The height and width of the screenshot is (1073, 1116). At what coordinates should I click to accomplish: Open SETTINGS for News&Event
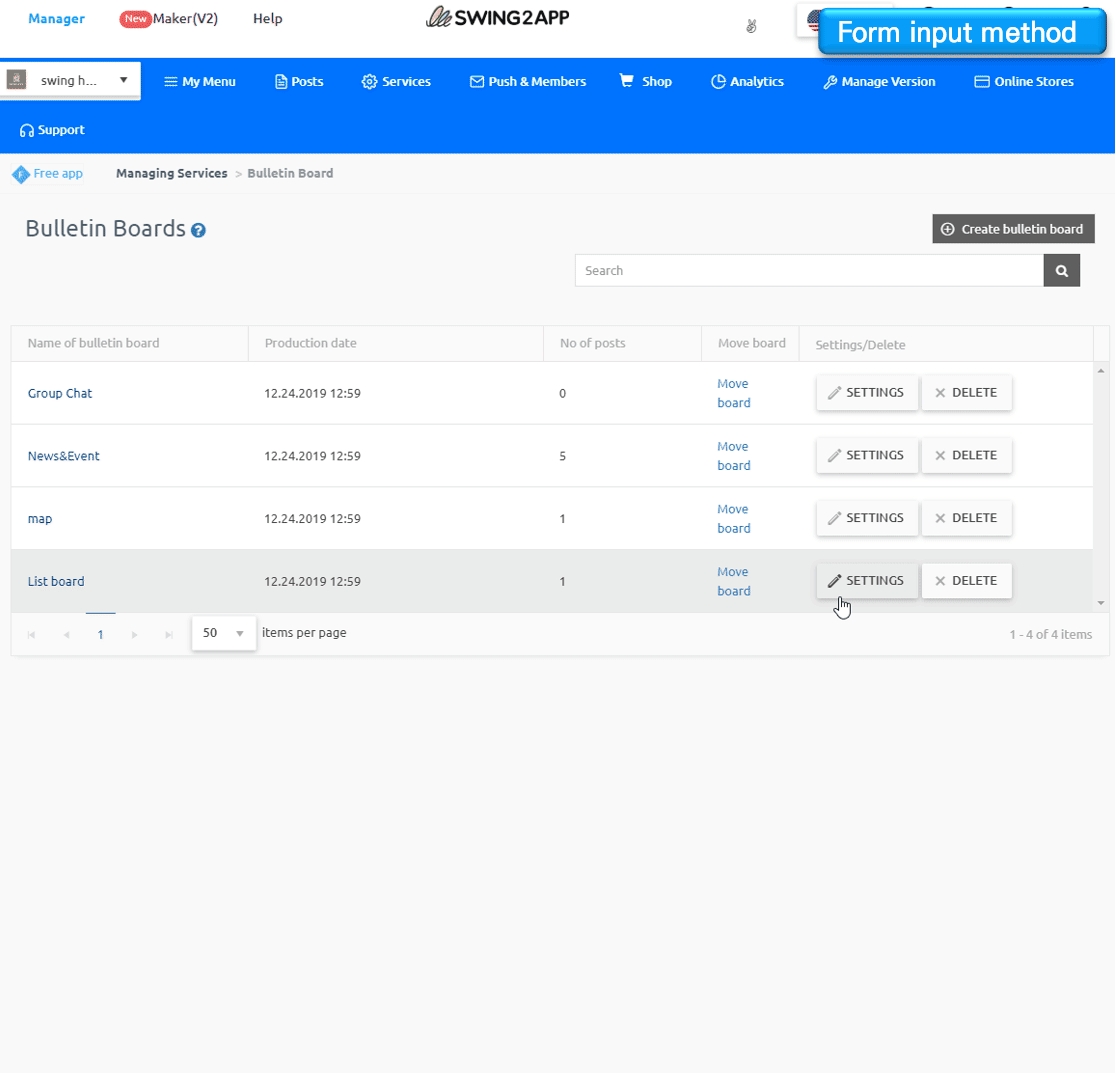[x=866, y=455]
